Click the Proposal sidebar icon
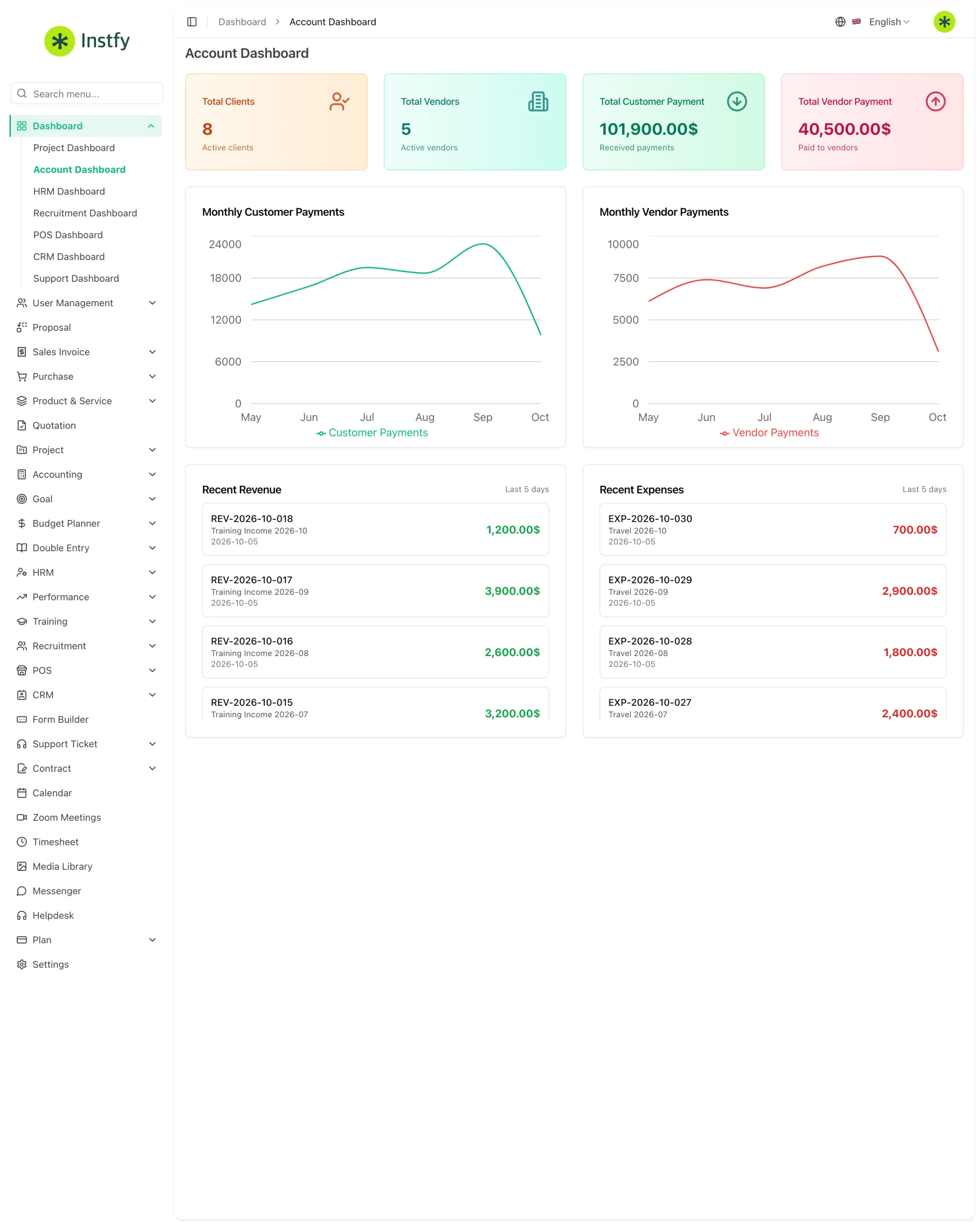This screenshot has height=1225, width=980. point(22,327)
